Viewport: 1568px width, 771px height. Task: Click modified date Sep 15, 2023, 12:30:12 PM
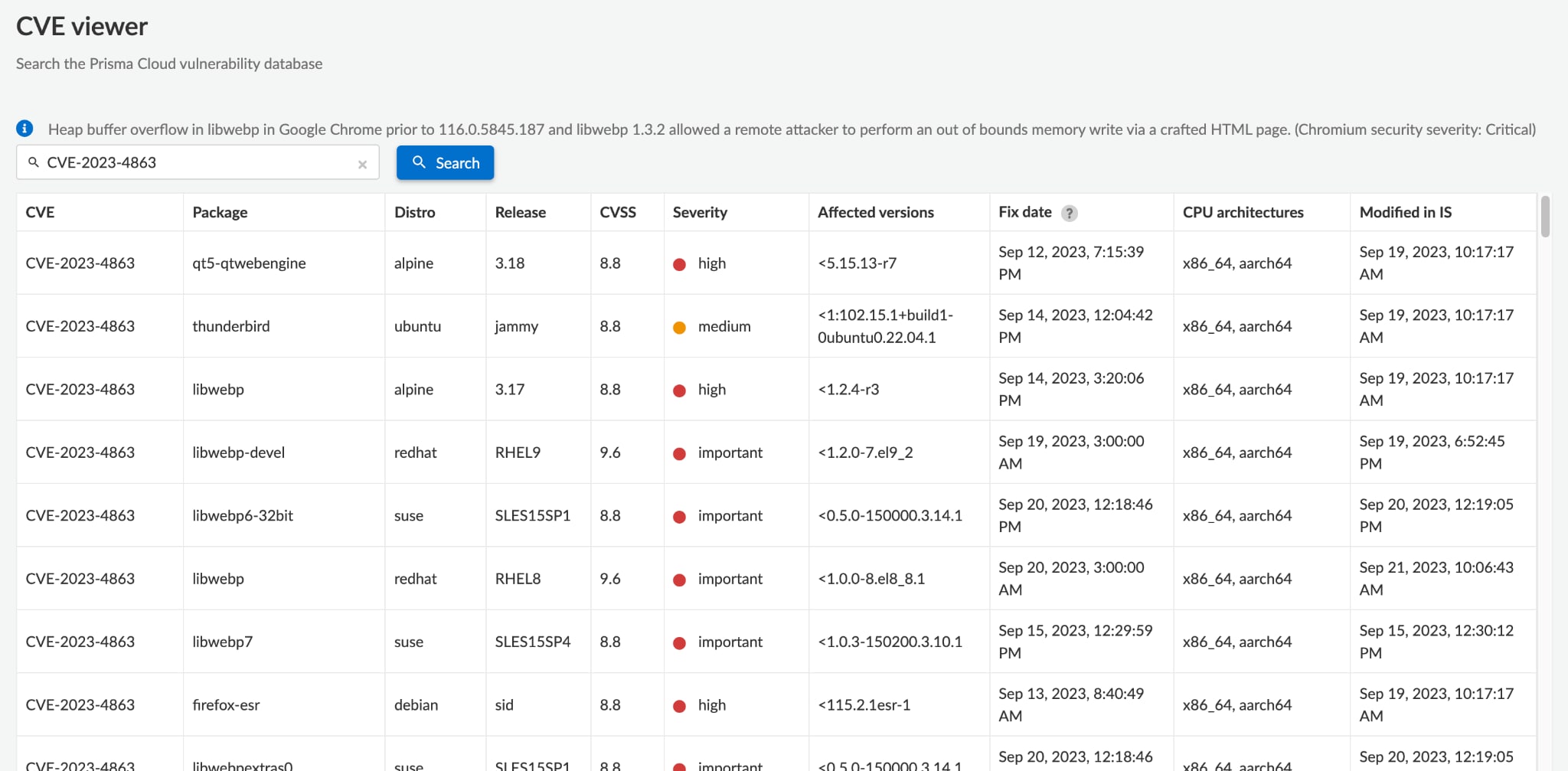(1436, 642)
